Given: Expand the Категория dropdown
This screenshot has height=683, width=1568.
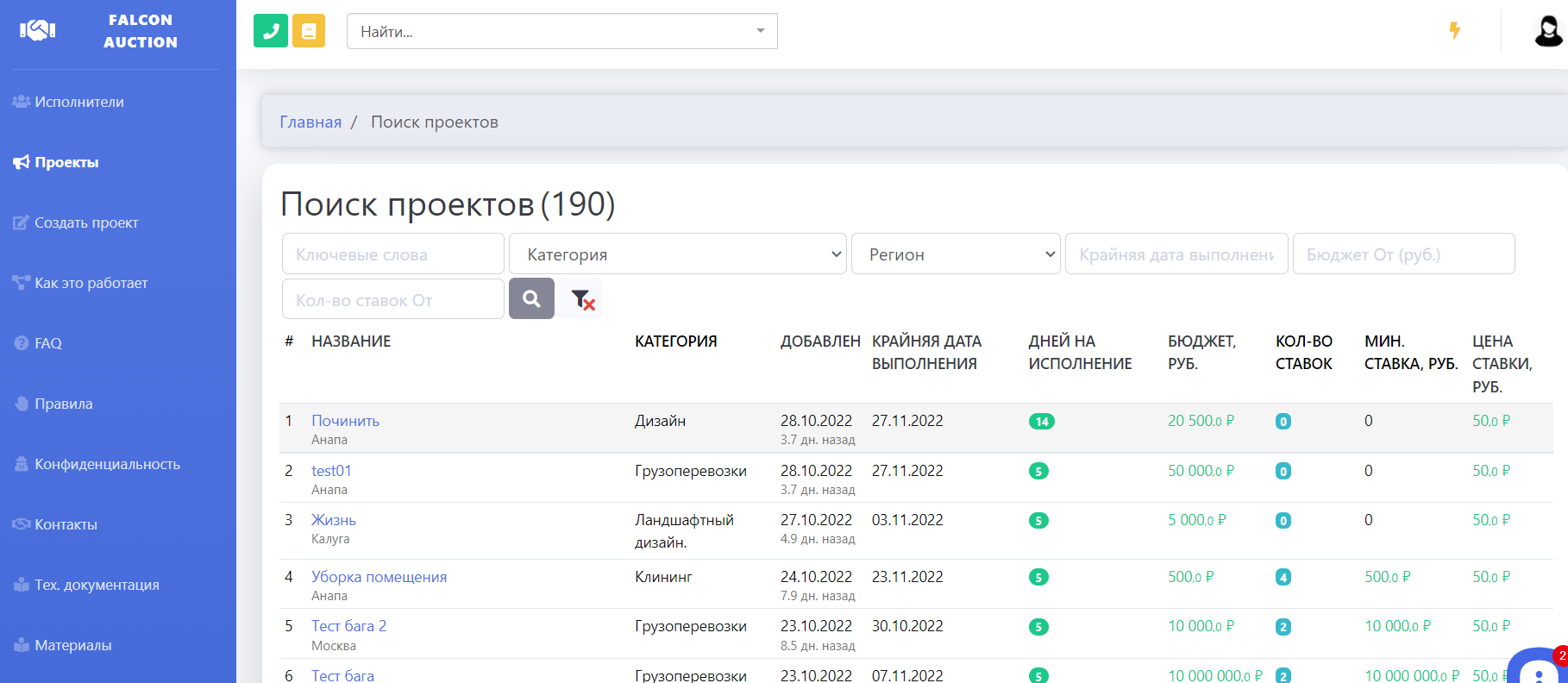Looking at the screenshot, I should [677, 254].
